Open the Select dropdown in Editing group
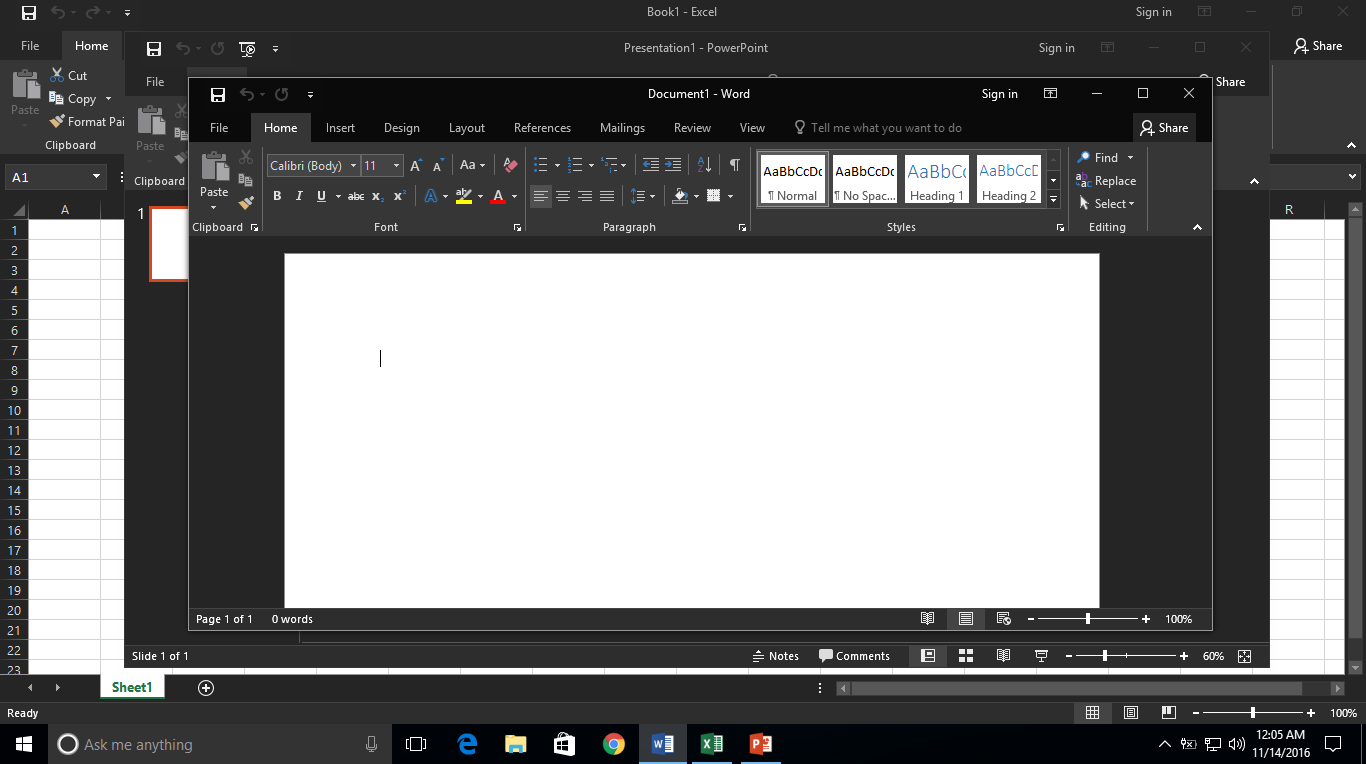This screenshot has height=764, width=1366. 1107,204
